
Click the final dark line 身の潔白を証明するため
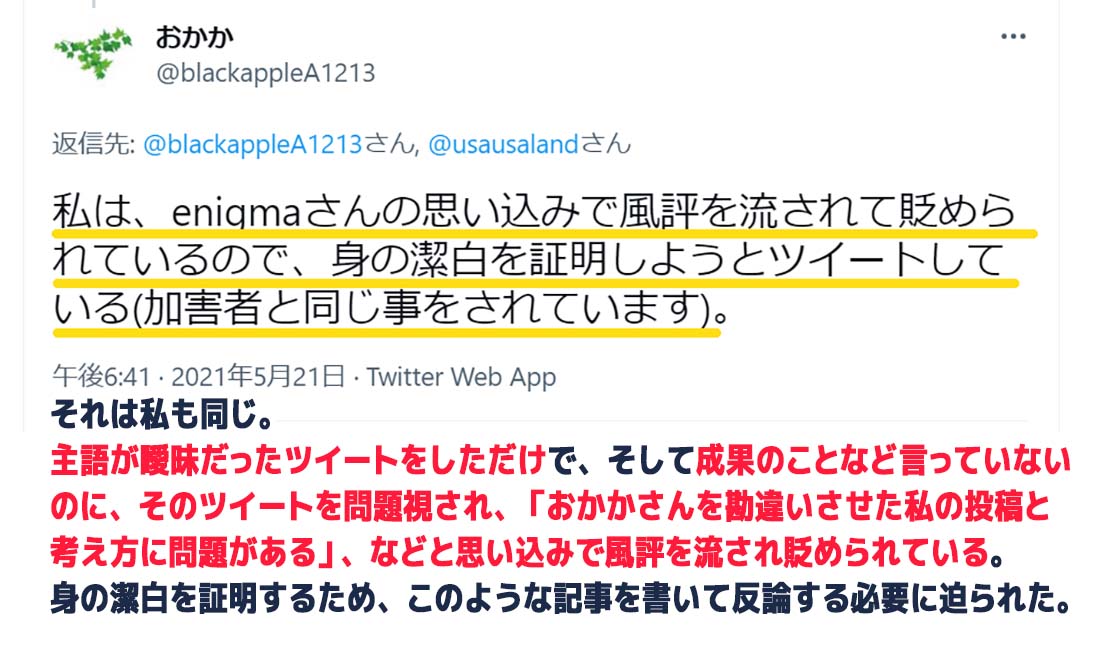560,598
